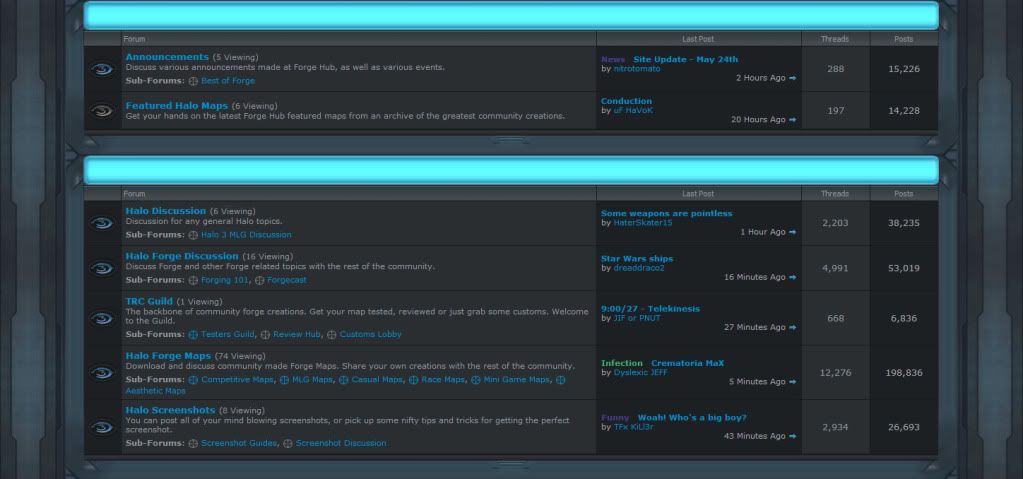Screen dimensions: 1023x479
Task: Open the Crematoria MaX thread
Action: [688, 363]
